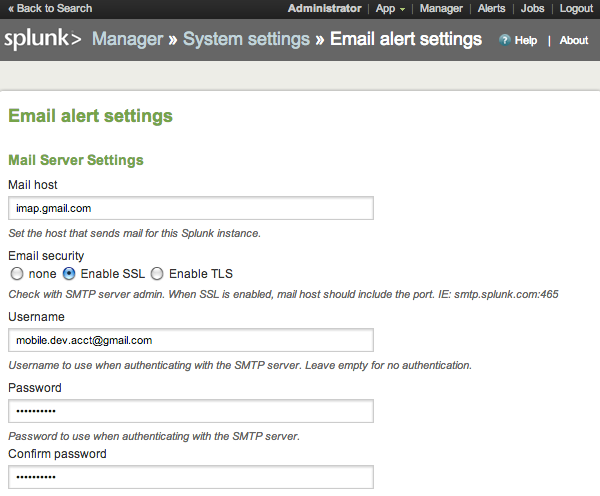Focus the Mail host input field
Image resolution: width=600 pixels, height=496 pixels.
click(191, 208)
